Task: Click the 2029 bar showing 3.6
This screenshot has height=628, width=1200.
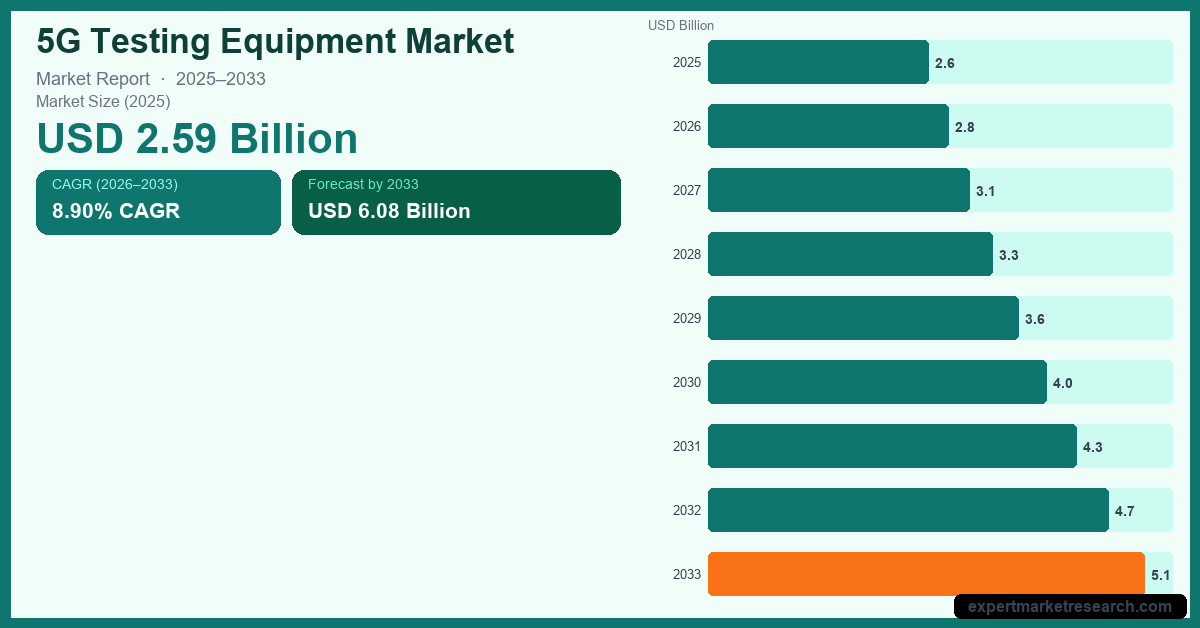Action: click(863, 318)
